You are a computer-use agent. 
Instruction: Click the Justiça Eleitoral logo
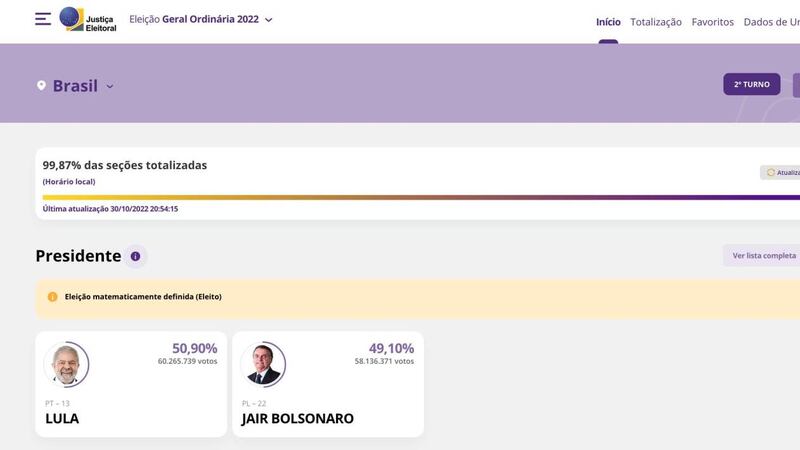[x=88, y=19]
